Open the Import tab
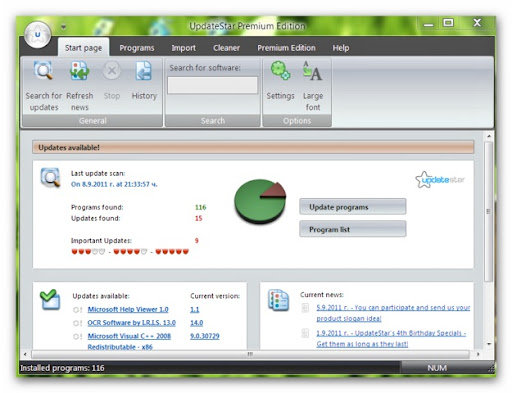The width and height of the screenshot is (512, 393). tap(183, 48)
